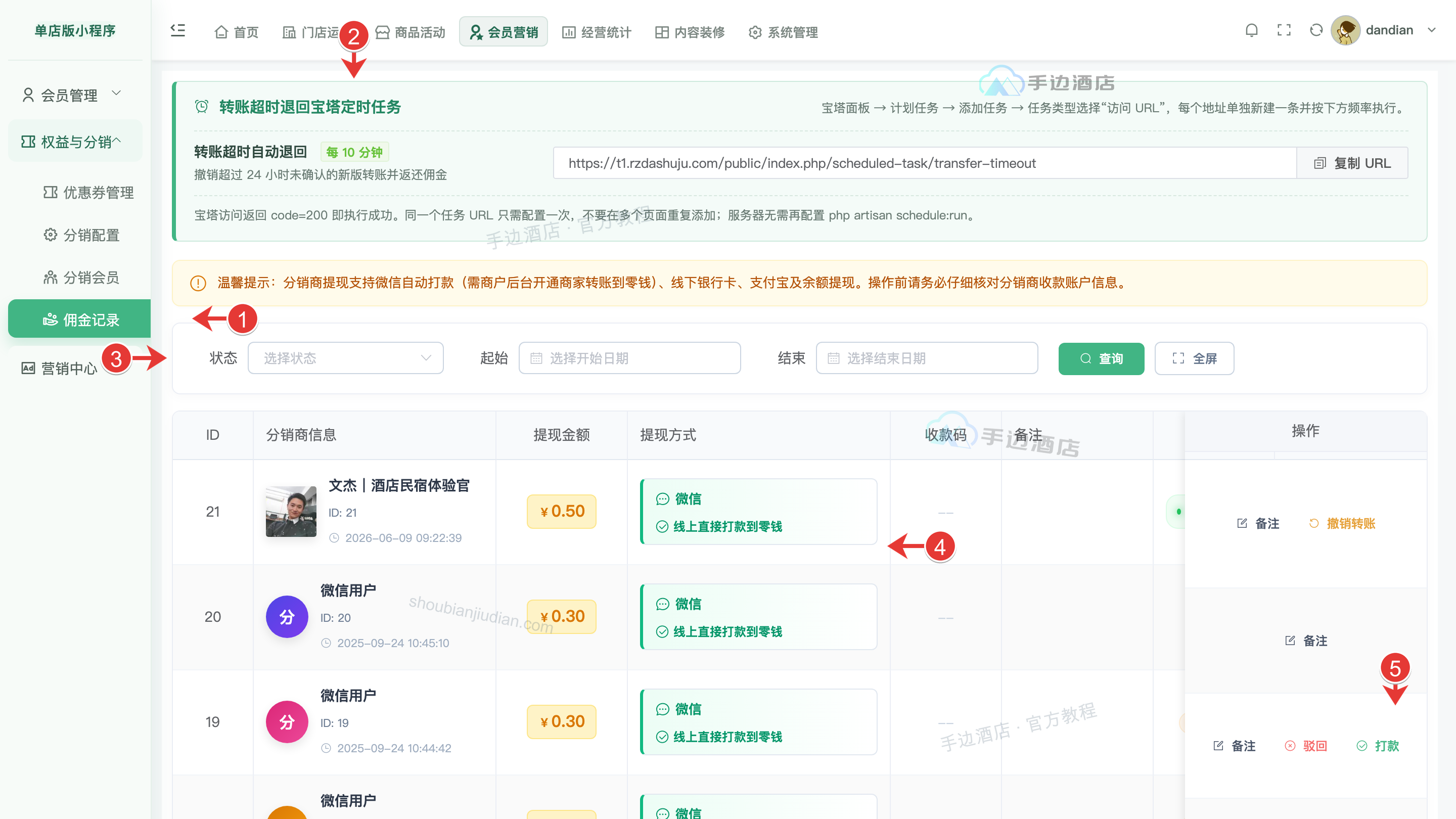Open 分销会员 in sidebar
1456x819 pixels.
[81, 278]
